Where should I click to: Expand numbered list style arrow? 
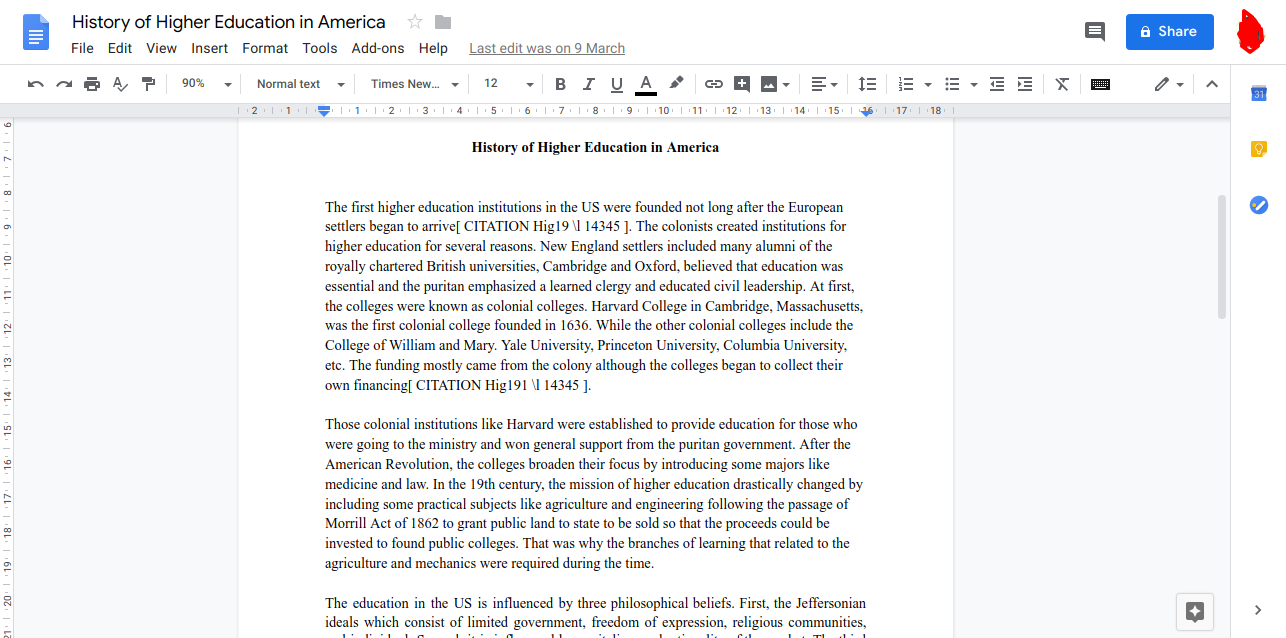coord(927,85)
